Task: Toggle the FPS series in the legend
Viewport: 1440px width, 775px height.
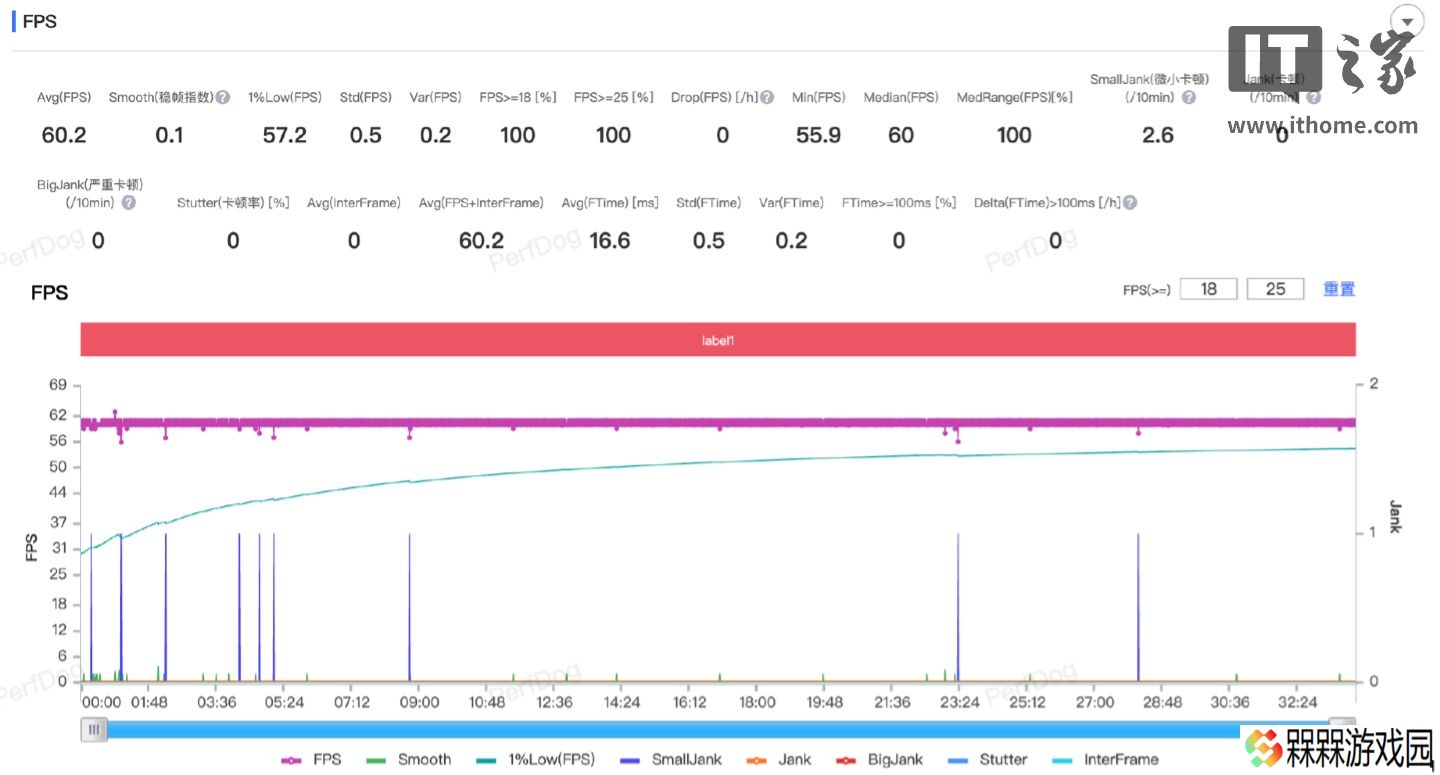Action: [312, 760]
